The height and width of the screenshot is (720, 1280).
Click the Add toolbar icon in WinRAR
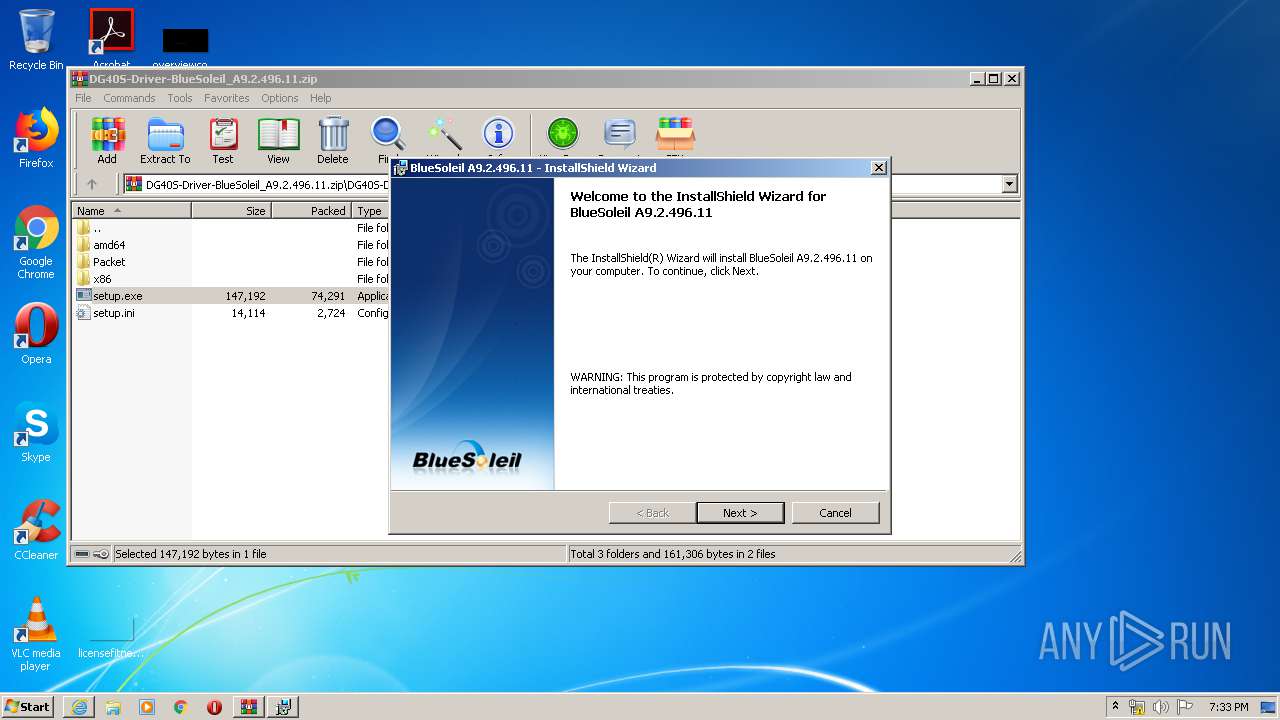coord(107,140)
